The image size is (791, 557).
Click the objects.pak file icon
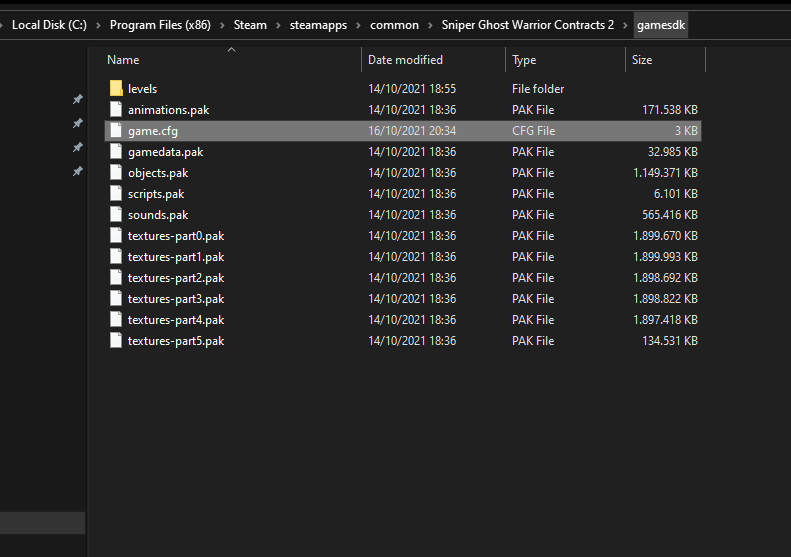point(116,173)
